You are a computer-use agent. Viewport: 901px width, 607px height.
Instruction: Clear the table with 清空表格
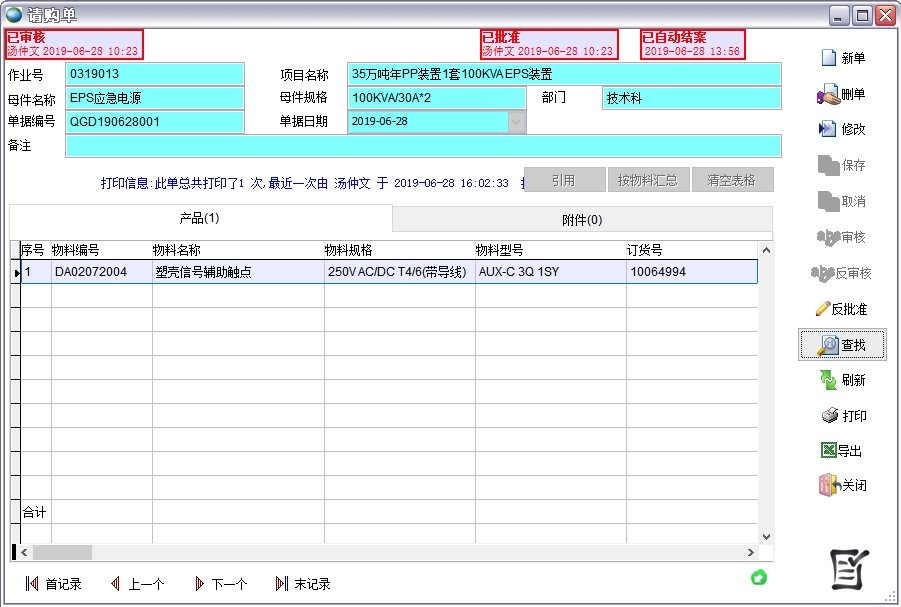(733, 179)
